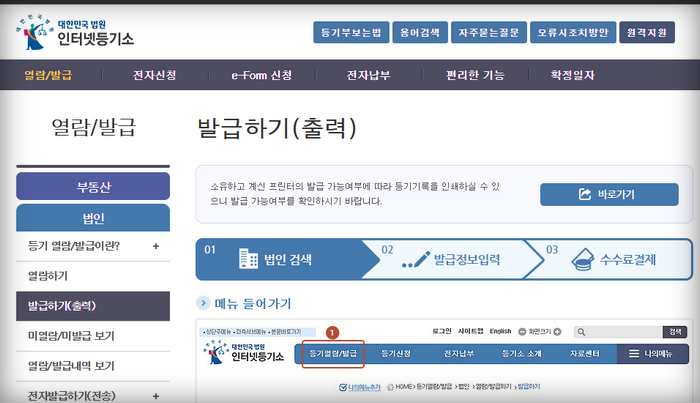
Task: Click the magnifier icon in embedded search box
Action: (582, 331)
